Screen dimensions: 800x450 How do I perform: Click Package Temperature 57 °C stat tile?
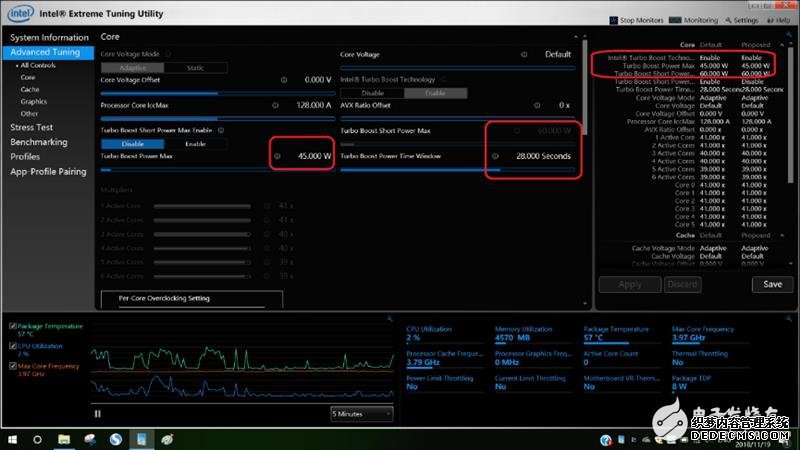pos(623,334)
